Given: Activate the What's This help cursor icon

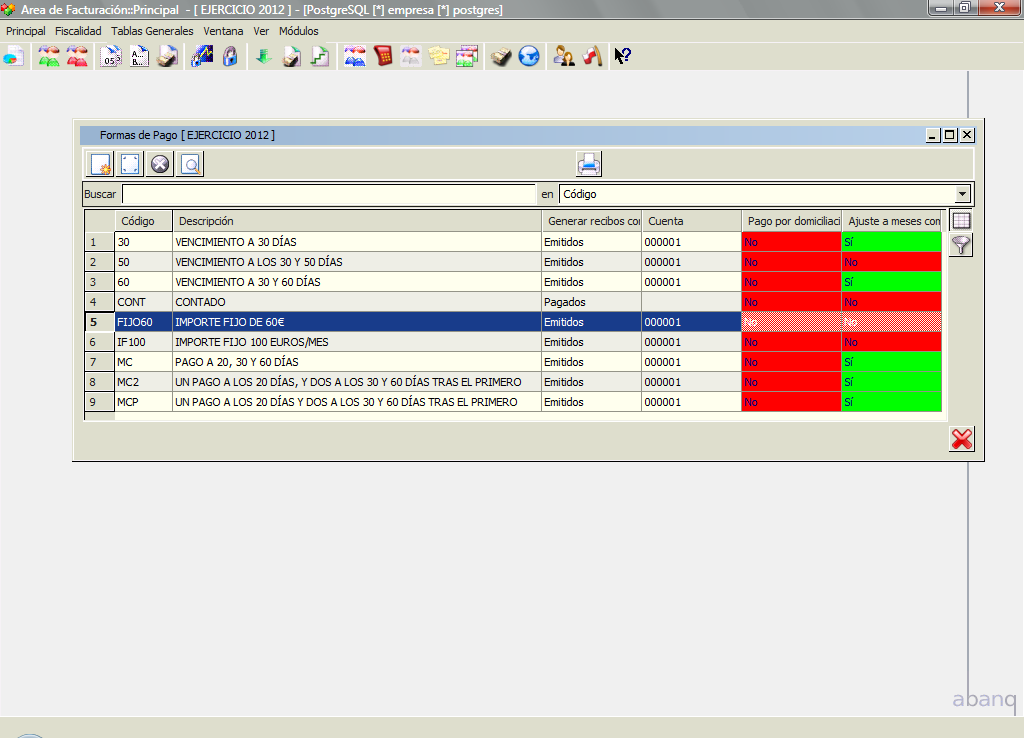Looking at the screenshot, I should (x=622, y=56).
